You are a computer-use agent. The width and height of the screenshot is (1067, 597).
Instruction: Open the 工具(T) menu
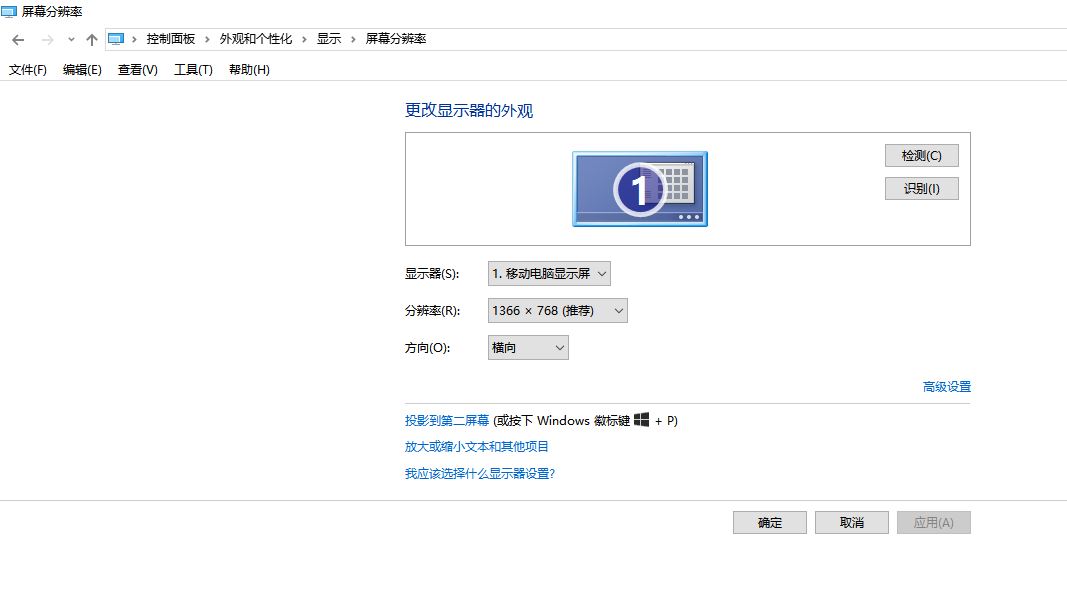(x=193, y=69)
